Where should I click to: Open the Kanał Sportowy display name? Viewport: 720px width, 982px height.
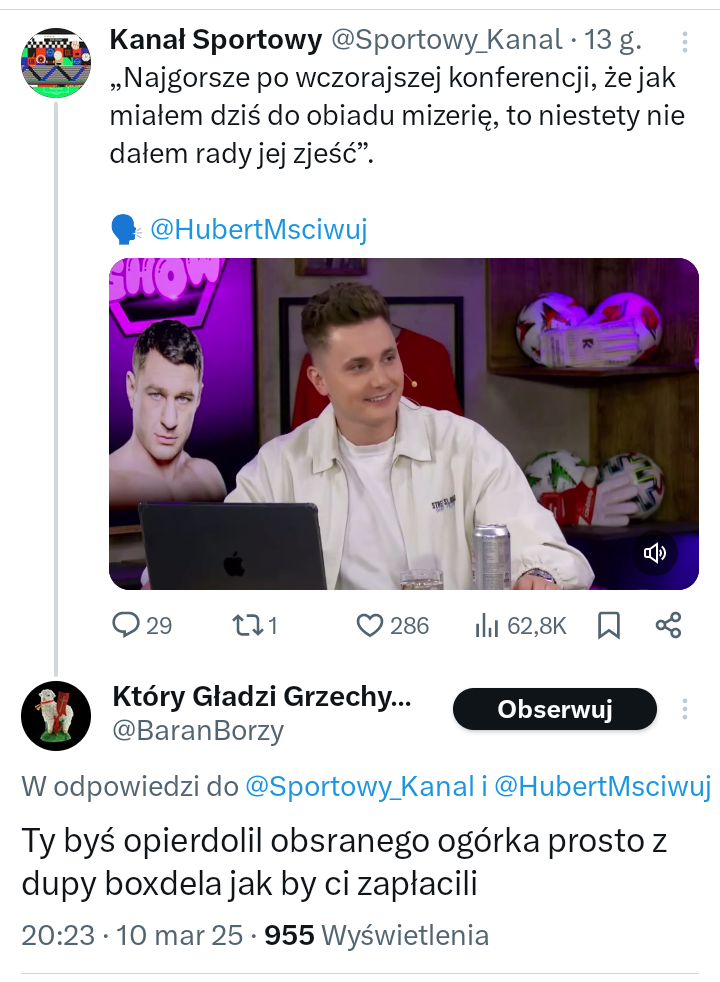point(215,39)
